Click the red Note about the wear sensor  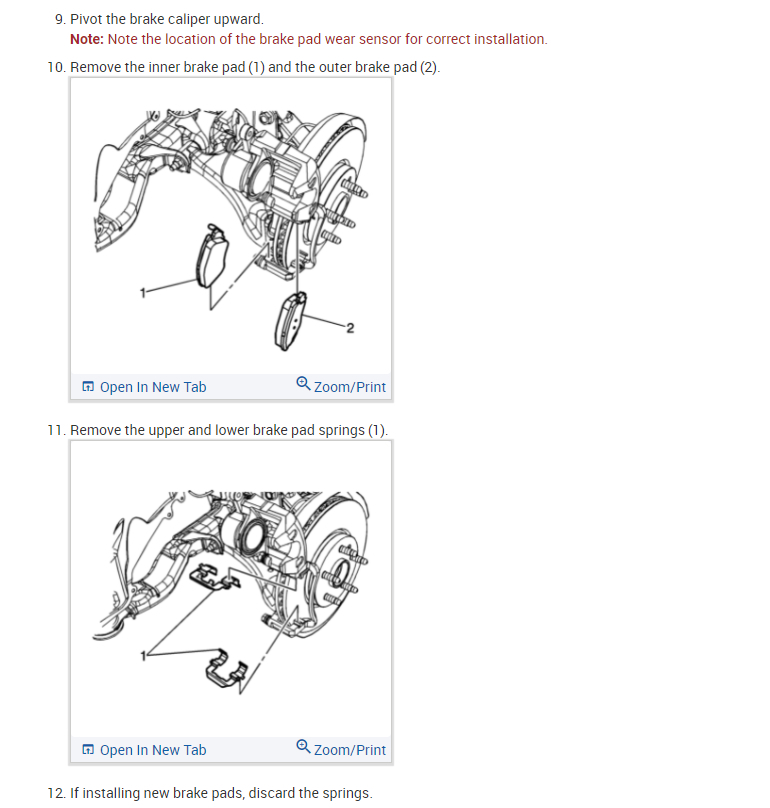tap(309, 39)
